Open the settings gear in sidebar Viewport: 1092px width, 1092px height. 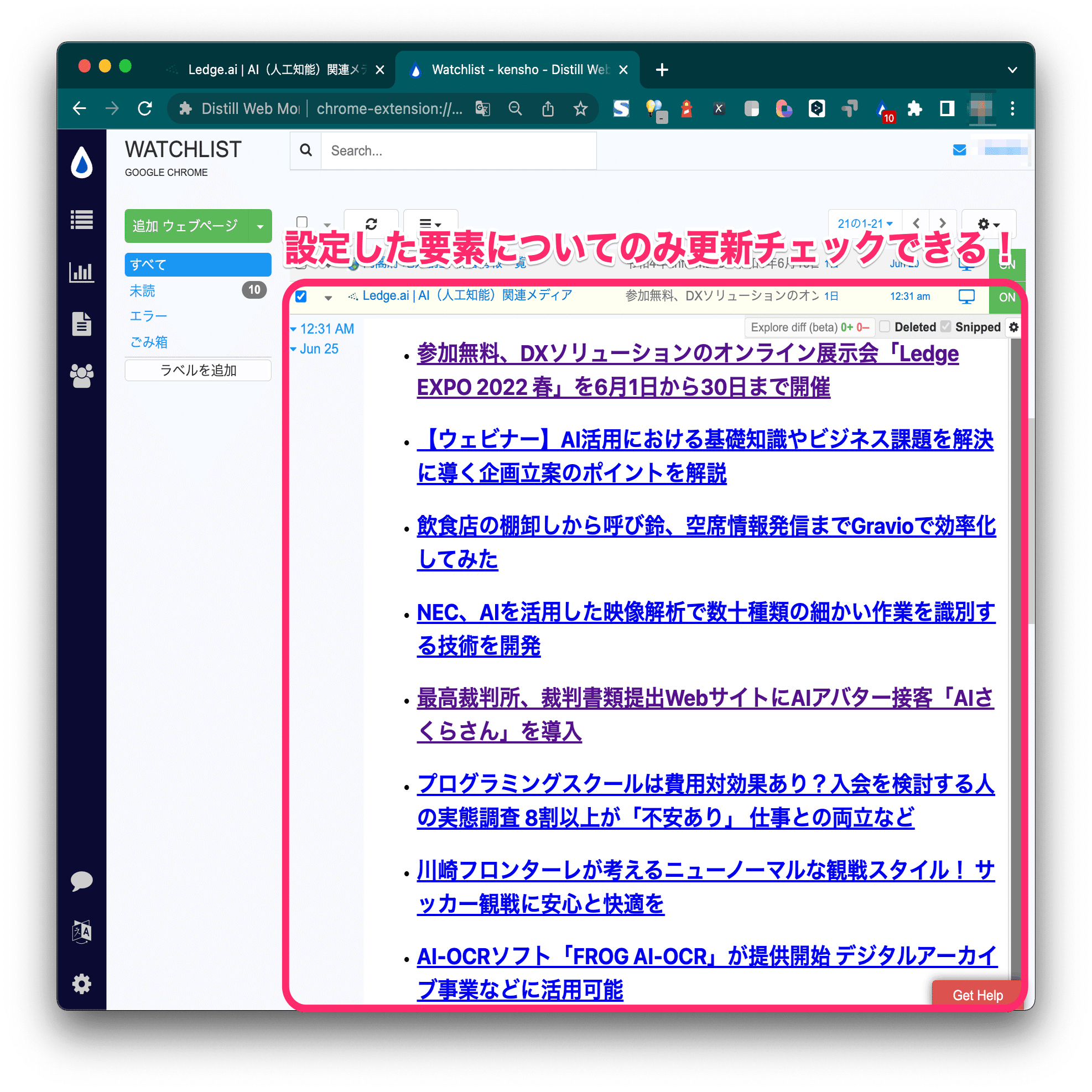pyautogui.click(x=82, y=984)
